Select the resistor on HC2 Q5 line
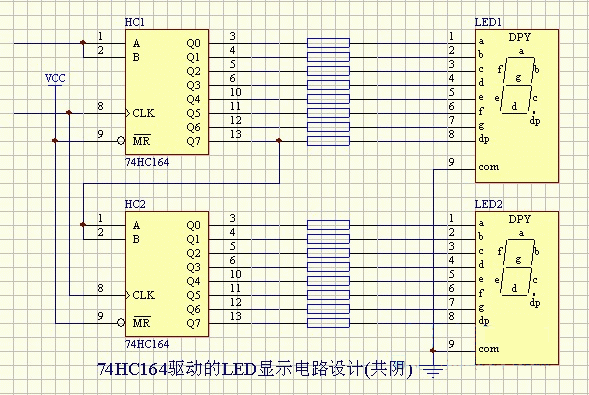This screenshot has height=395, width=589. click(x=328, y=295)
